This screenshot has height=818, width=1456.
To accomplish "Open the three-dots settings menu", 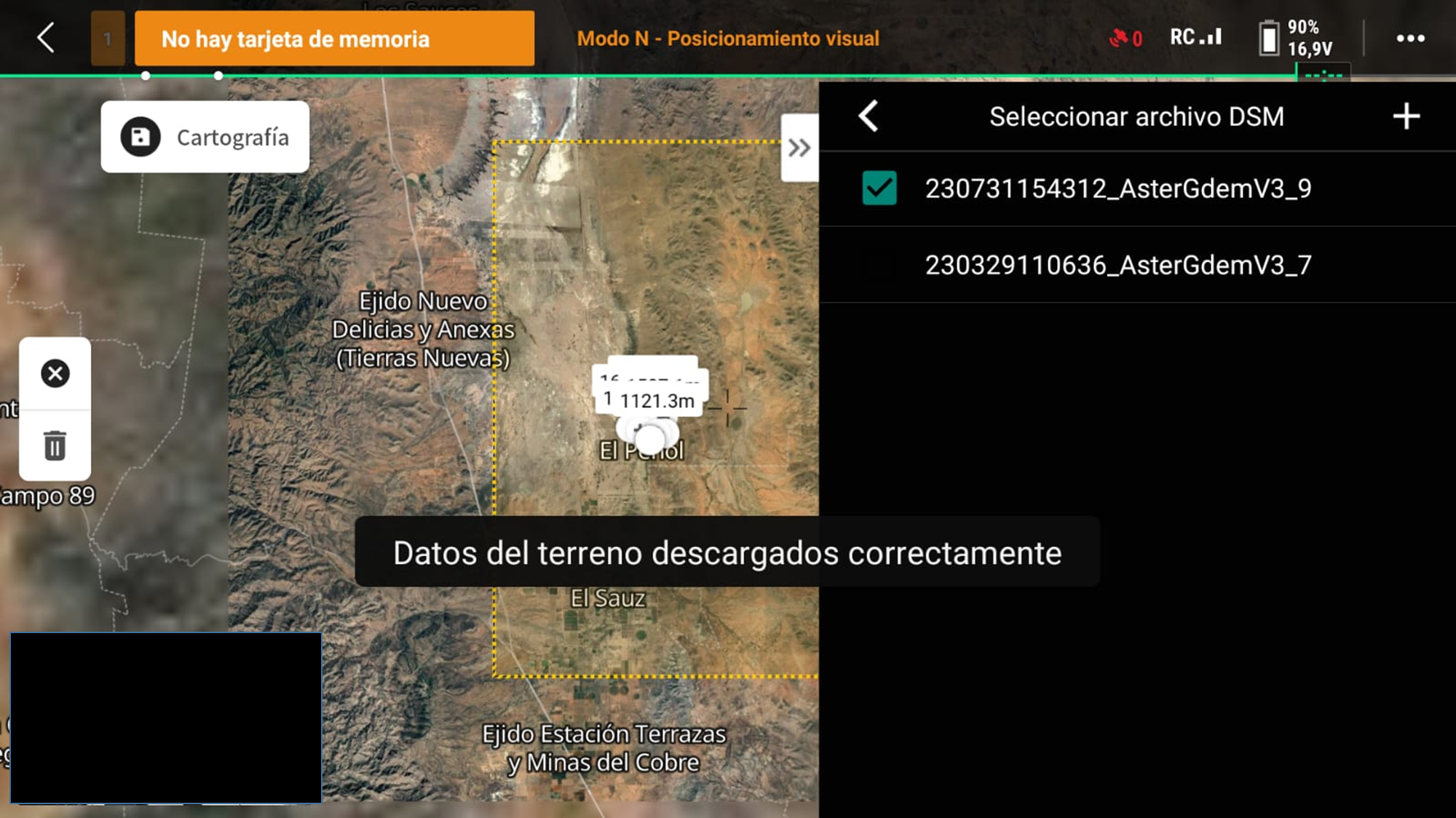I will [1410, 39].
